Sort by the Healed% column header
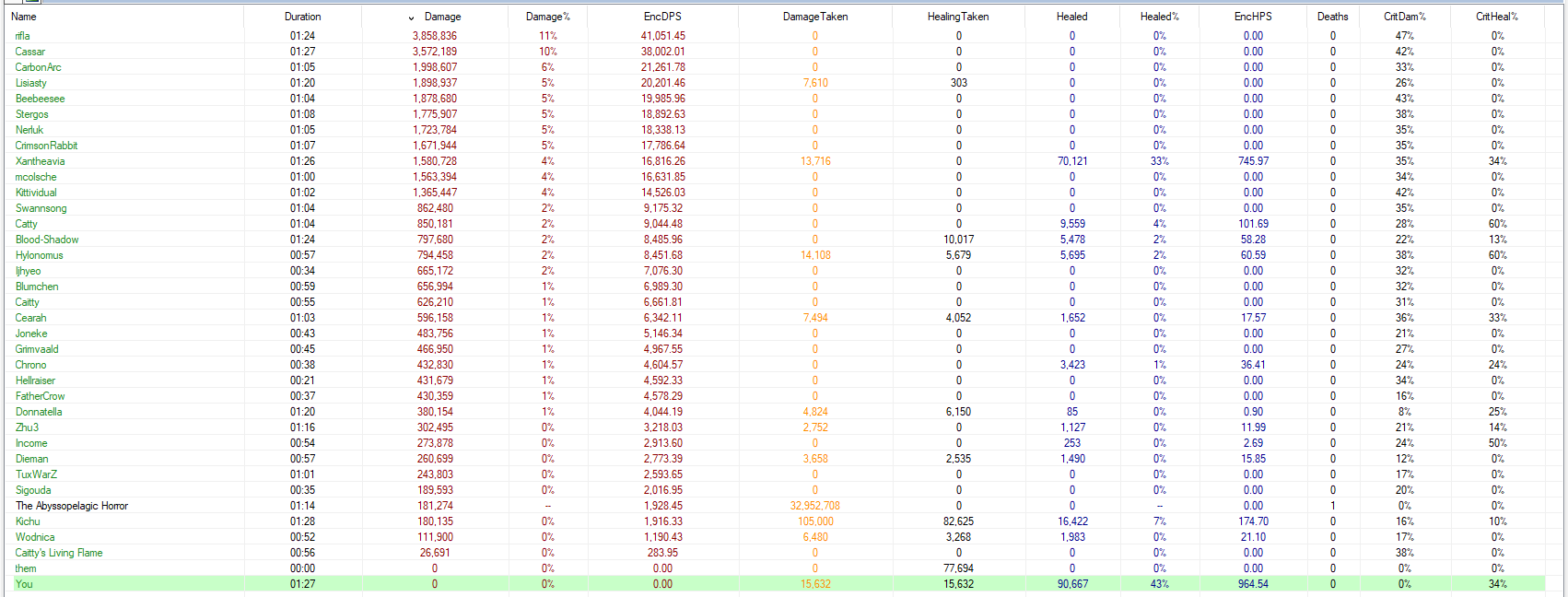 pos(1159,17)
